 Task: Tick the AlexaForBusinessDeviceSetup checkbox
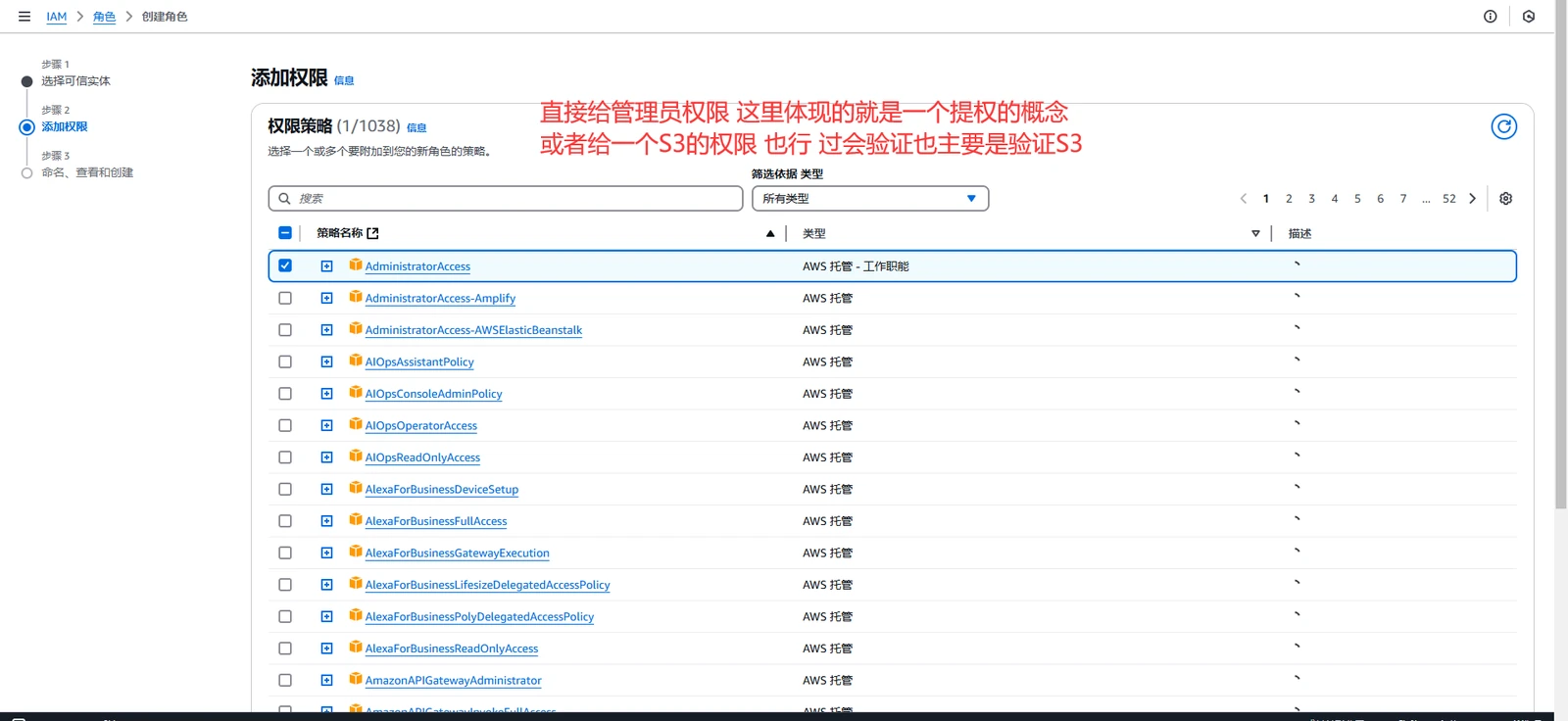285,489
